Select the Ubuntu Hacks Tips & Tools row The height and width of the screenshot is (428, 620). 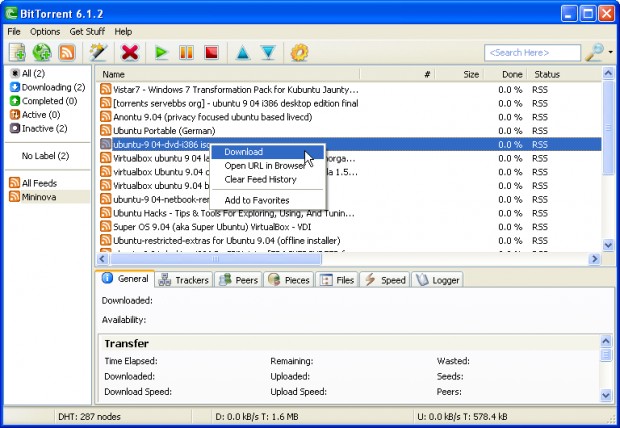point(350,213)
